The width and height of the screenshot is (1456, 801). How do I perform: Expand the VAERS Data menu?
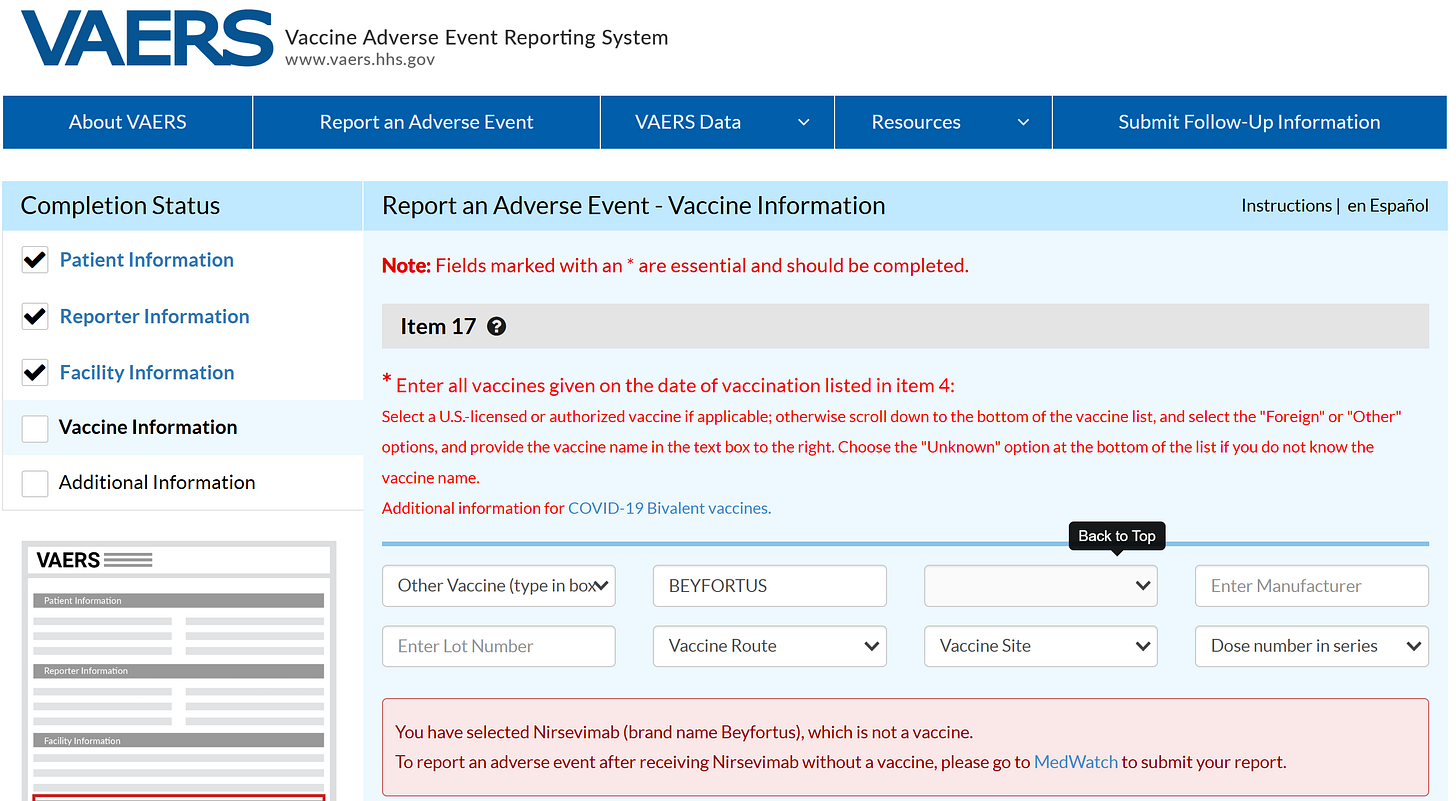717,122
